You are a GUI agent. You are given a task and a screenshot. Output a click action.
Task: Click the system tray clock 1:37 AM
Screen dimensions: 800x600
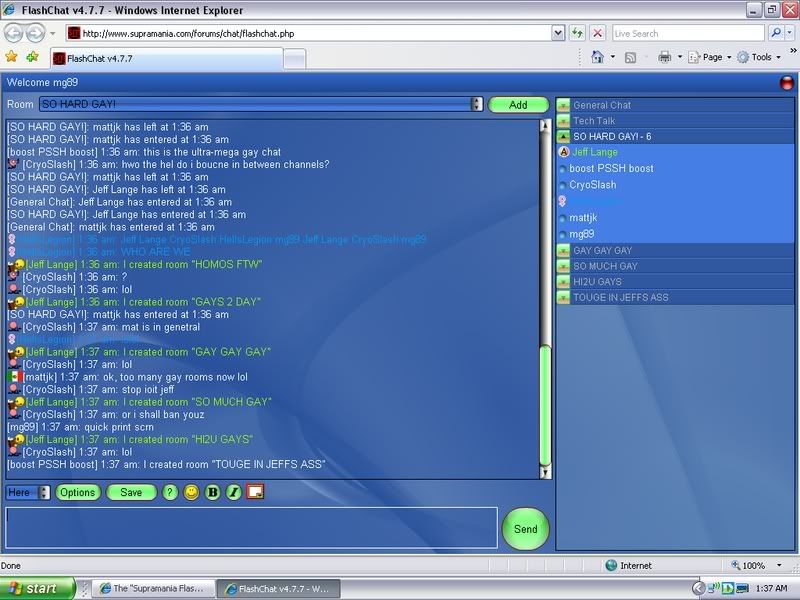point(771,588)
